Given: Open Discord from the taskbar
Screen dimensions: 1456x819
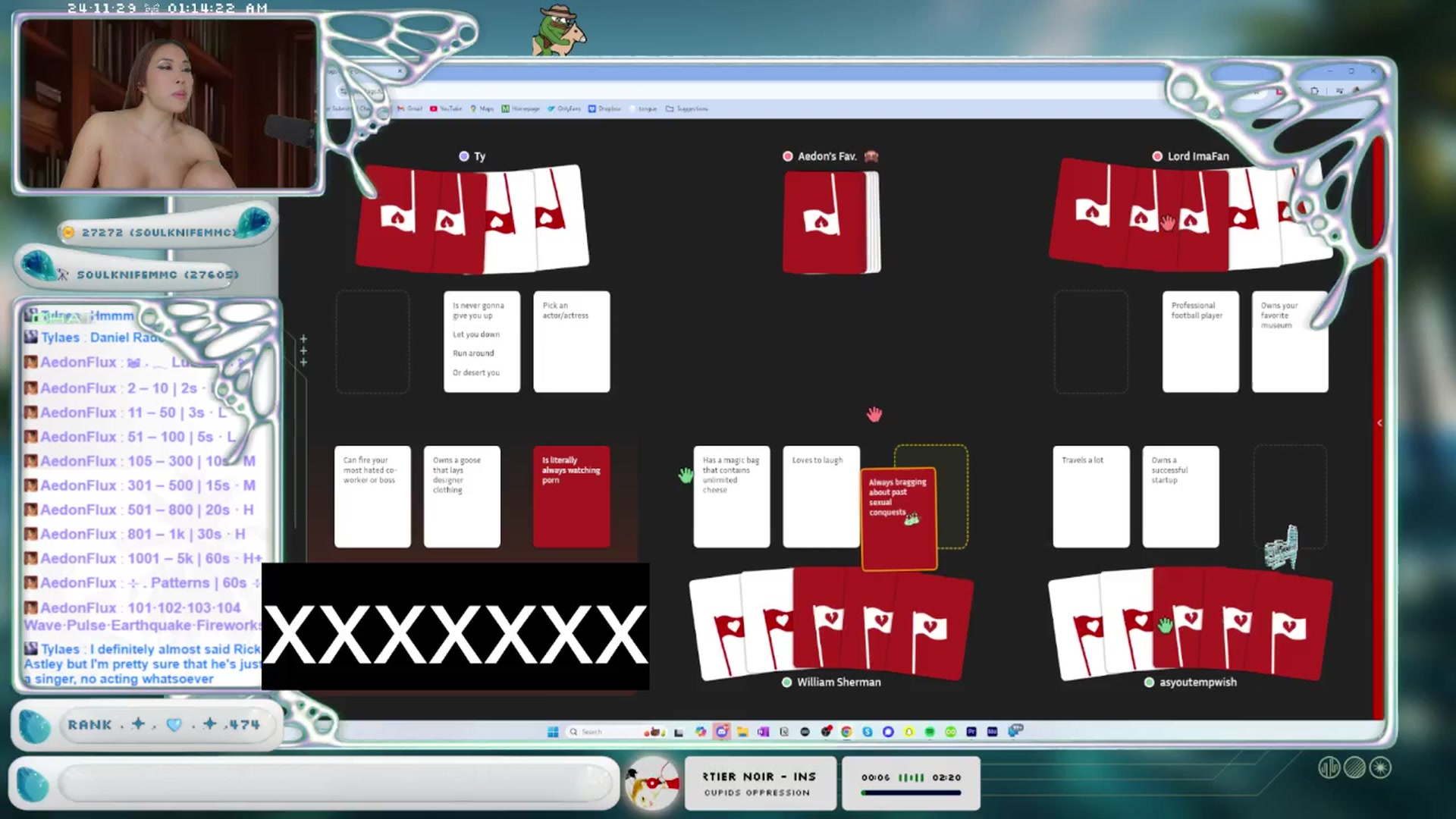Looking at the screenshot, I should (721, 732).
